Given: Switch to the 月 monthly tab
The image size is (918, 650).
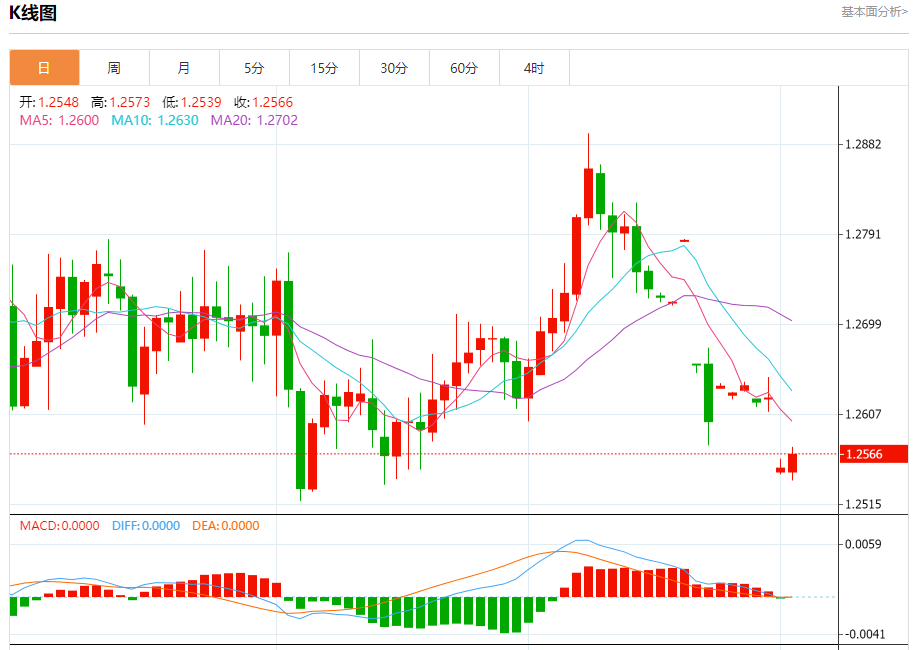Looking at the screenshot, I should point(184,68).
